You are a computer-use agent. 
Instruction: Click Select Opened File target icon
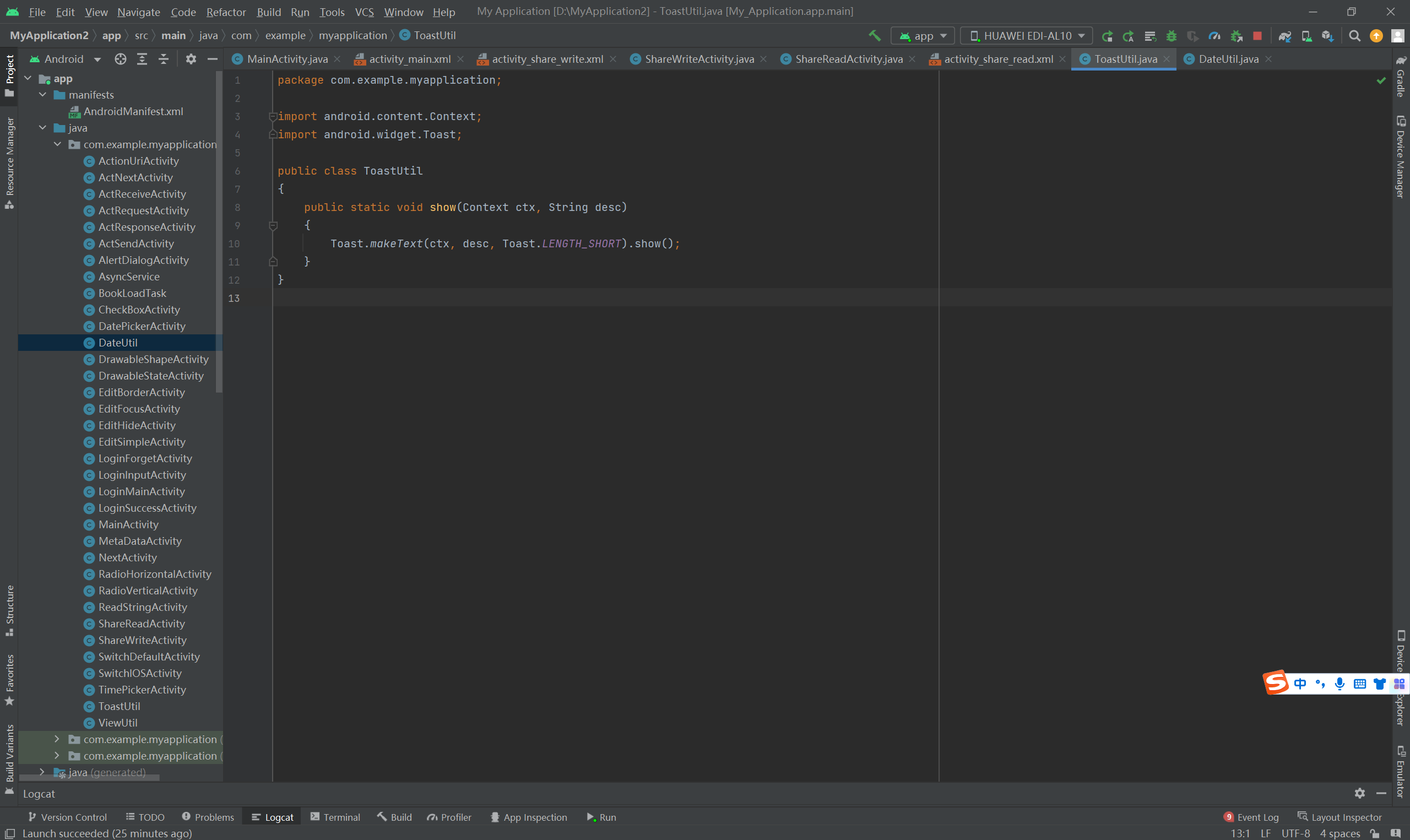pos(120,59)
